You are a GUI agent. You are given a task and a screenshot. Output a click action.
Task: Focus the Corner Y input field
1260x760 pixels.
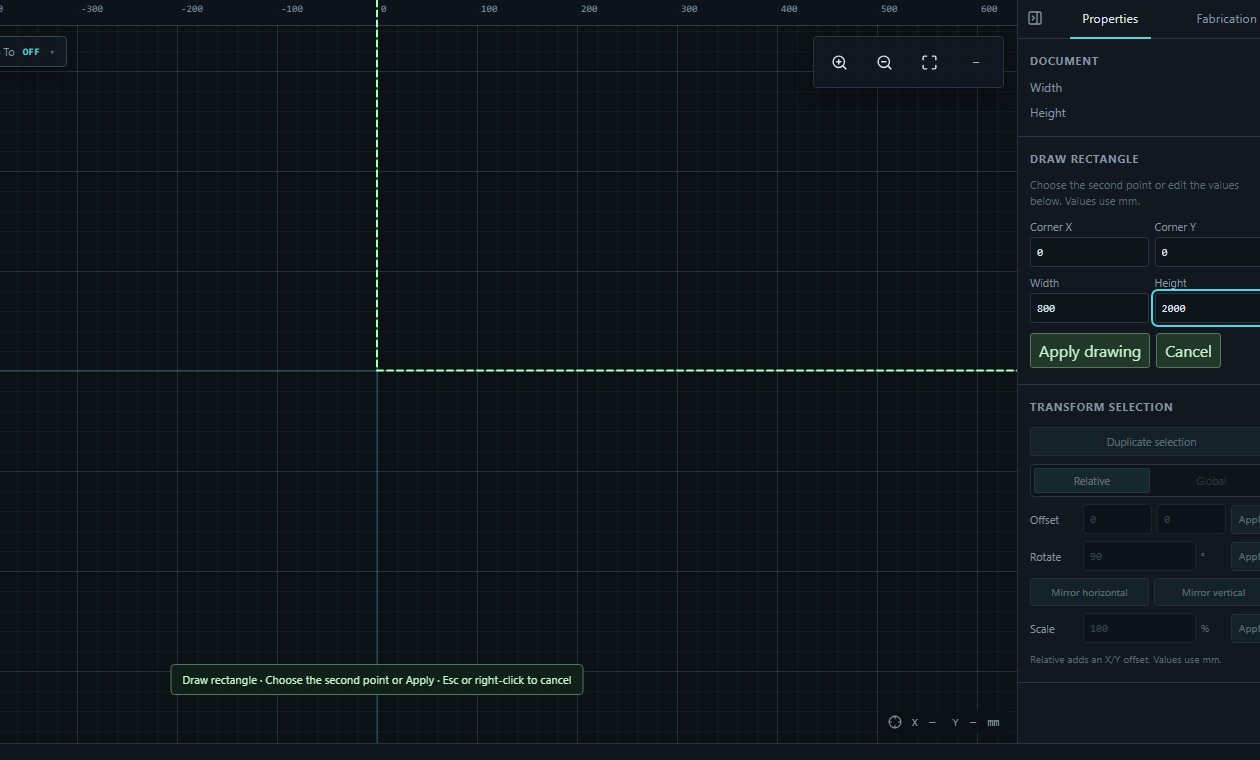point(1207,252)
